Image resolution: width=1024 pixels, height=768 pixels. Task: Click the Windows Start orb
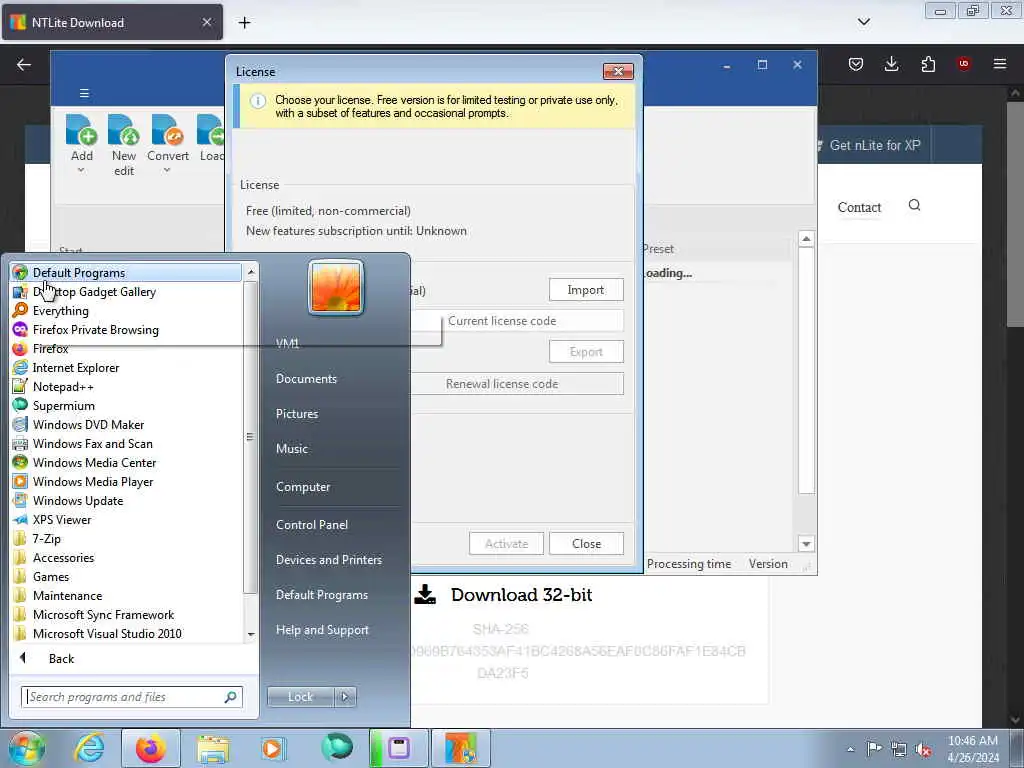pyautogui.click(x=26, y=748)
